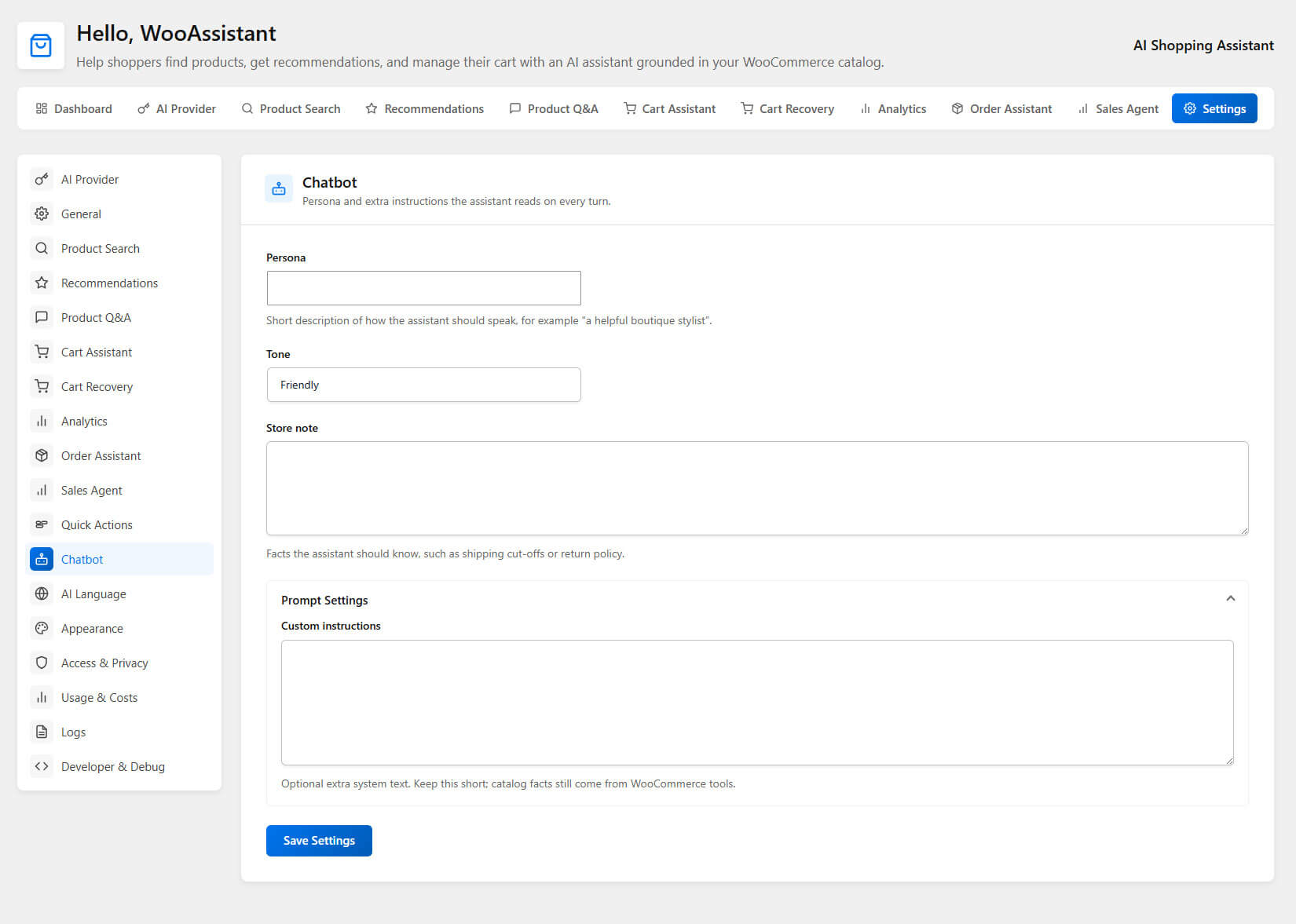Open AI Language settings in the sidebar

[119, 593]
